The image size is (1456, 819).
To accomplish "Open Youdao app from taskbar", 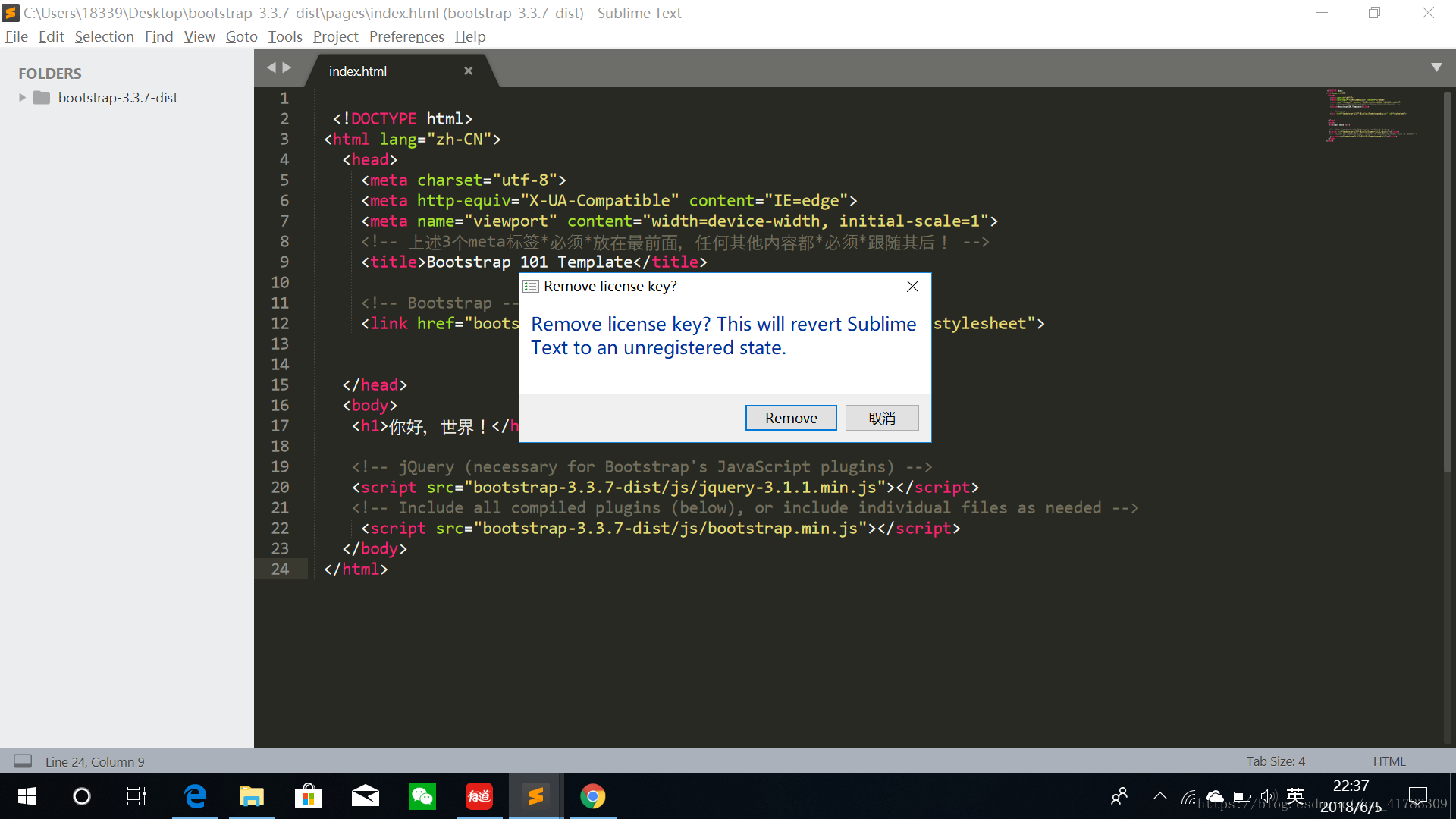I will 479,796.
